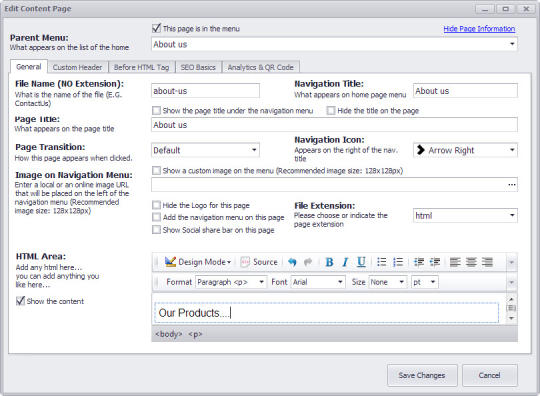Image resolution: width=540 pixels, height=396 pixels.
Task: Maximize the Edit Content Page window
Action: (506, 9)
